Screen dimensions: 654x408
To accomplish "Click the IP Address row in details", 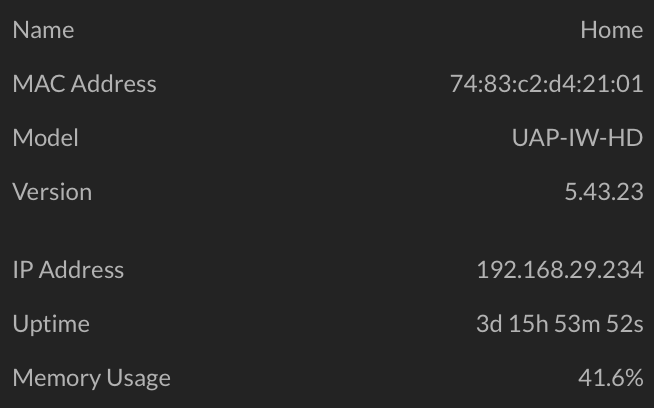I will click(327, 269).
